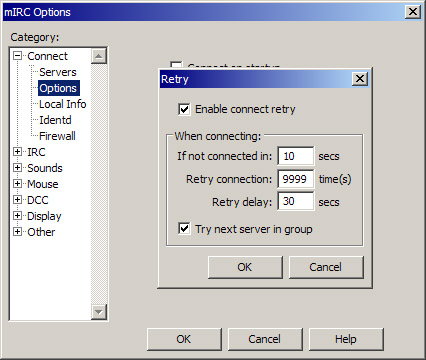The height and width of the screenshot is (360, 426).
Task: Select Options under Connect
Action: pyautogui.click(x=58, y=88)
